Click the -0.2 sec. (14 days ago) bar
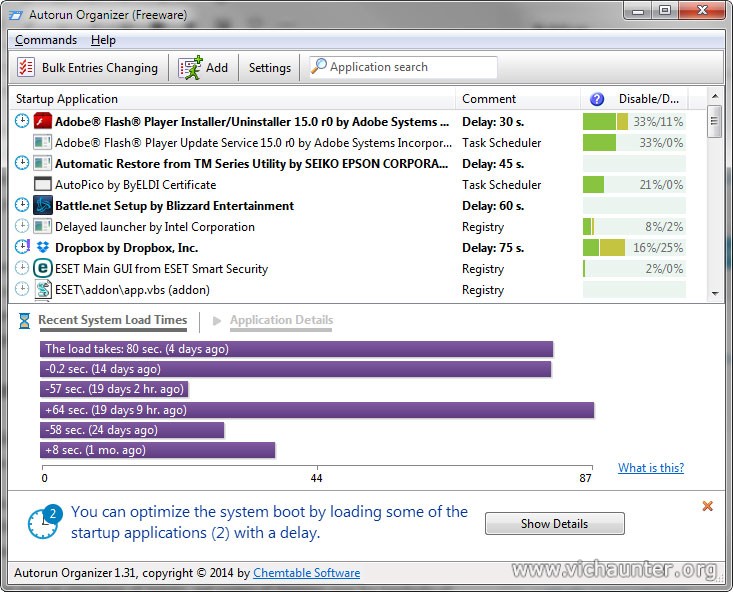This screenshot has height=592, width=733. (x=295, y=369)
